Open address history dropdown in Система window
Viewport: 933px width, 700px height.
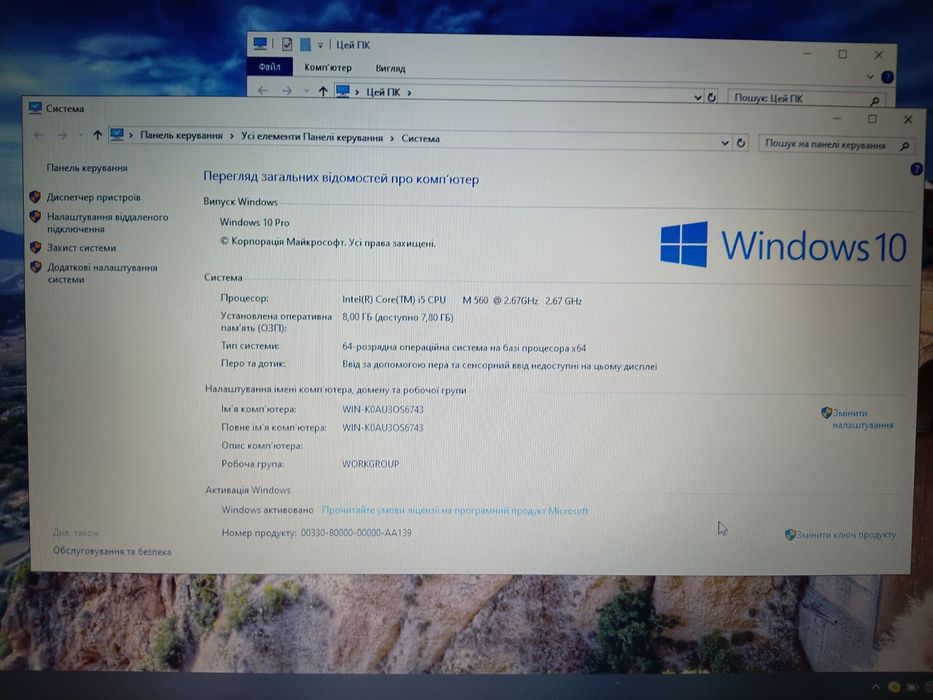click(725, 143)
